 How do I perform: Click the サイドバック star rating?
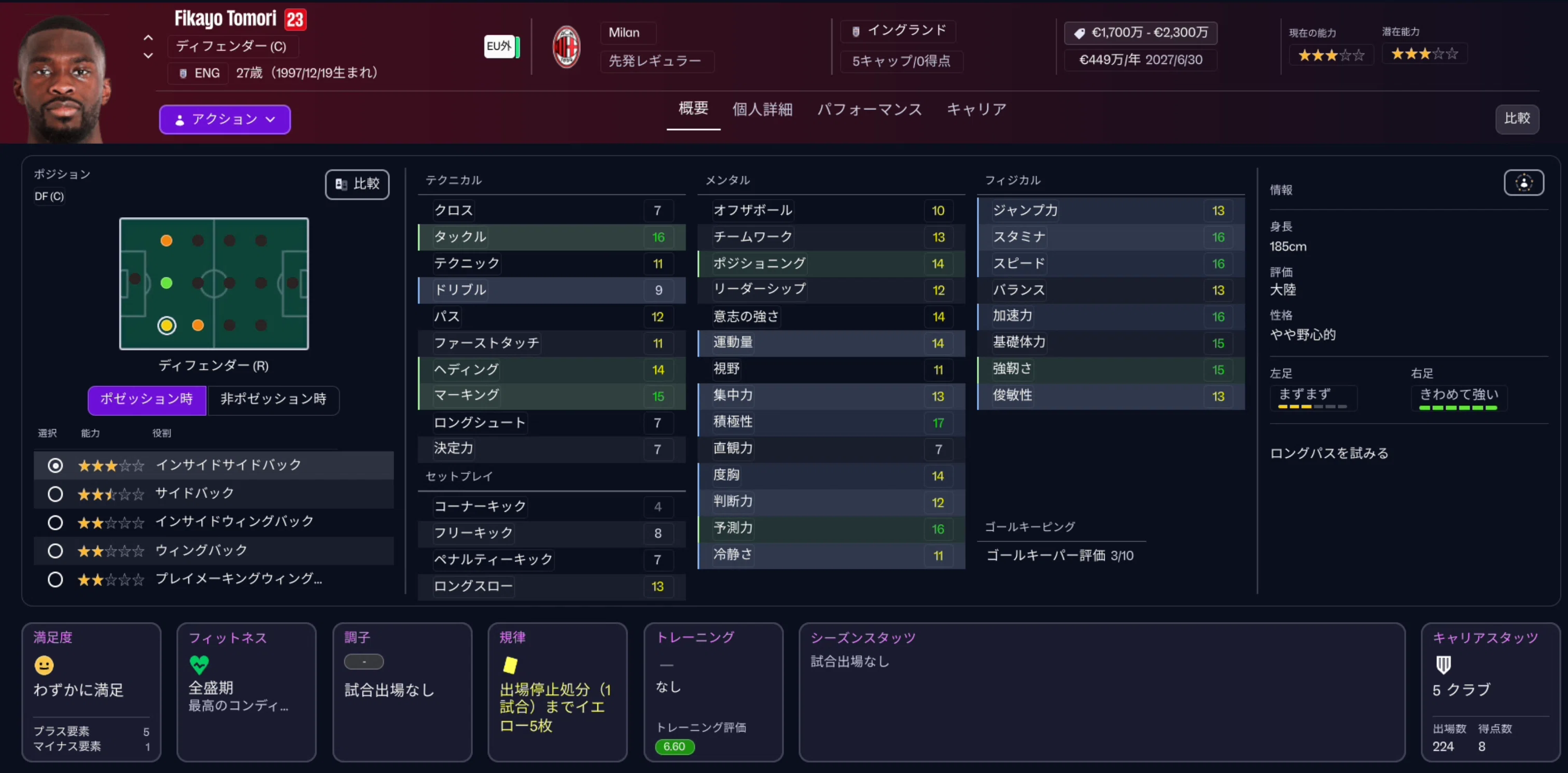[x=111, y=494]
